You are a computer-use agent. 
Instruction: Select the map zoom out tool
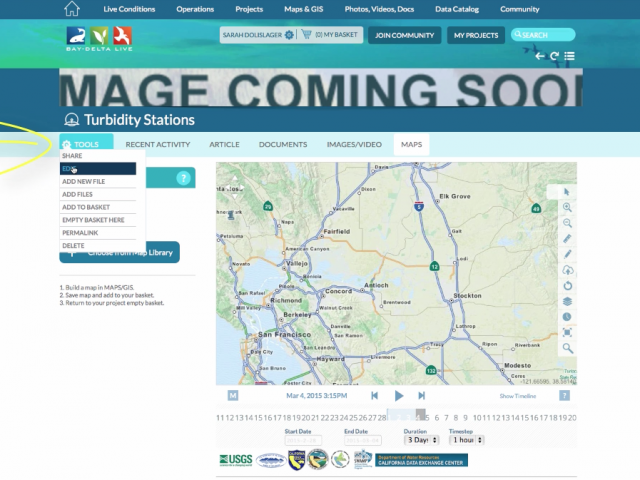567,223
